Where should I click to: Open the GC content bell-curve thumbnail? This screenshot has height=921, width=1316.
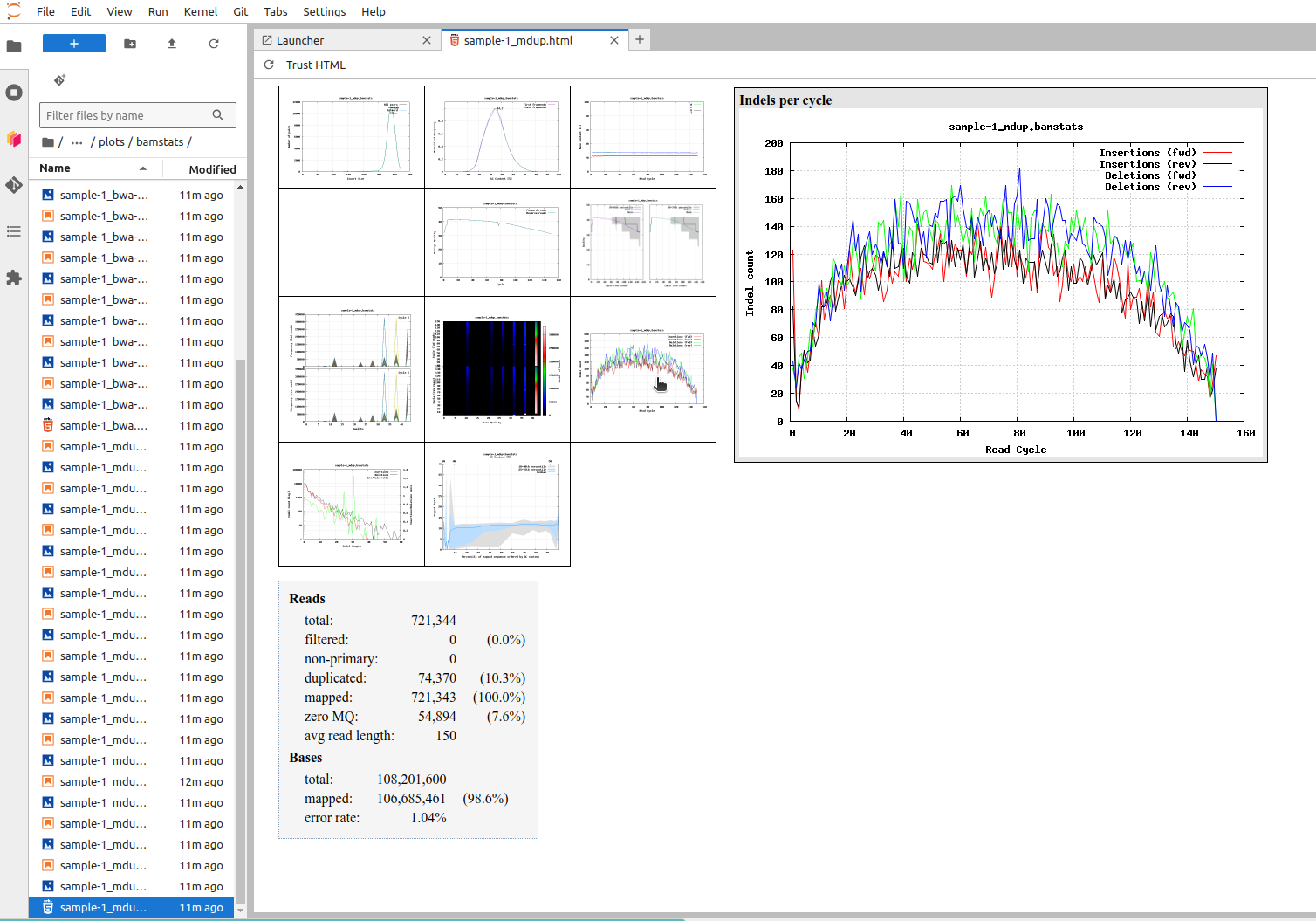pos(497,137)
